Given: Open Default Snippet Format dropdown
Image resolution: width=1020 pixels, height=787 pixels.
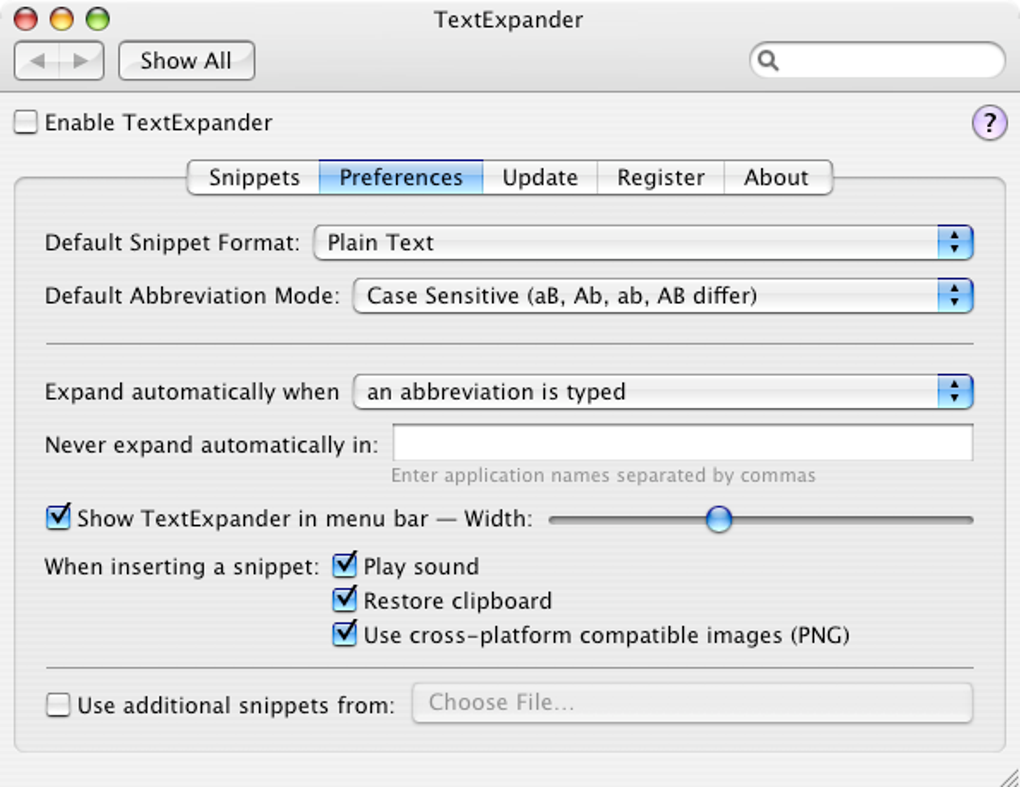Looking at the screenshot, I should (643, 243).
